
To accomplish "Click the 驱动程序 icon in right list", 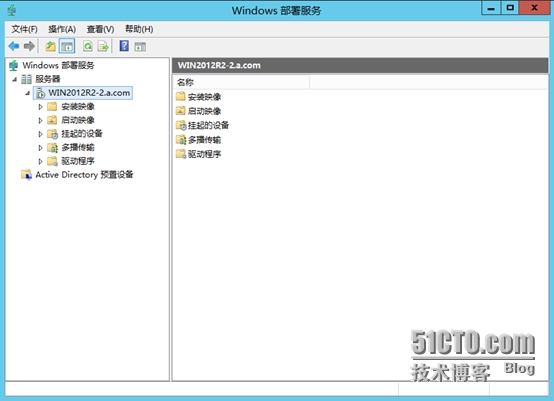I will point(181,154).
